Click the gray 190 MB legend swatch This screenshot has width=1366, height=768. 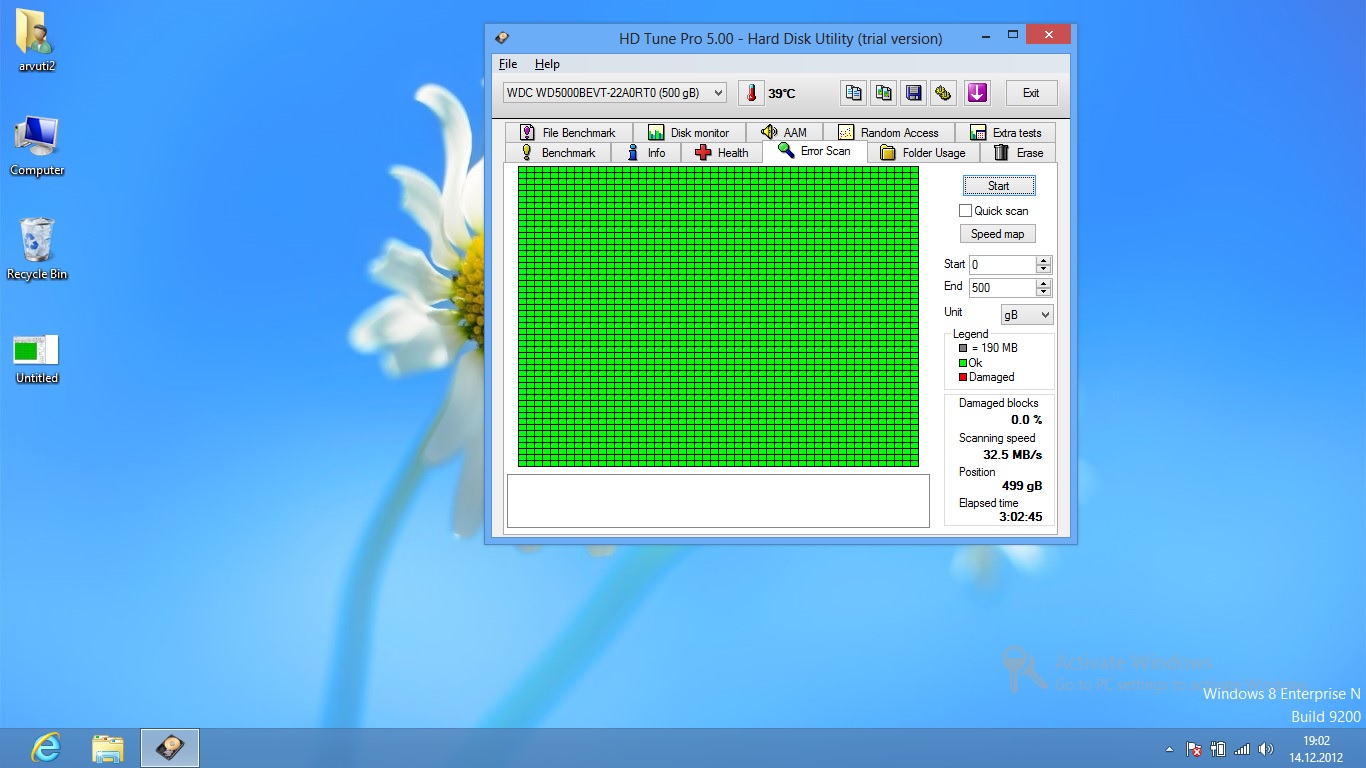coord(963,348)
